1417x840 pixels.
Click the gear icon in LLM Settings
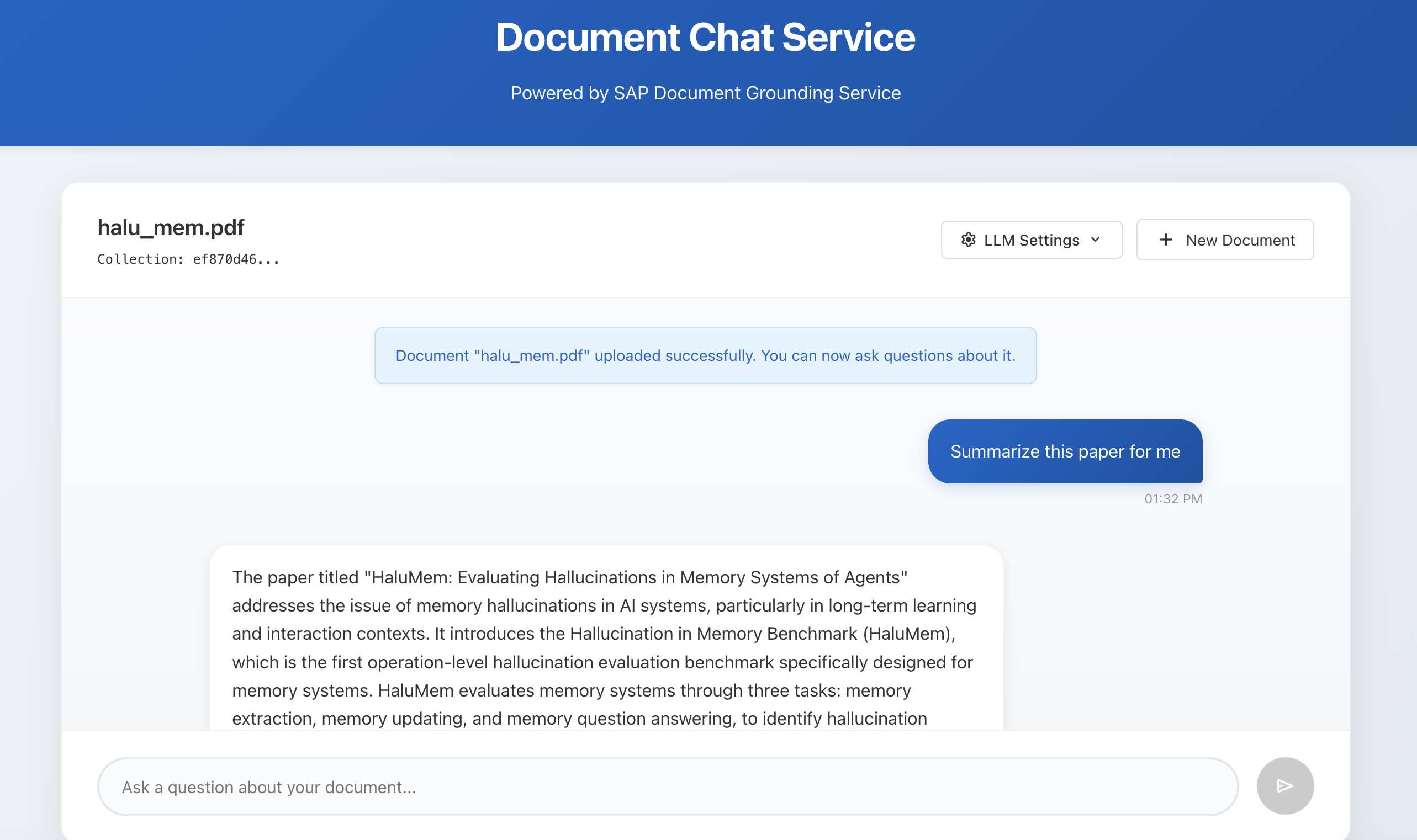(x=968, y=240)
